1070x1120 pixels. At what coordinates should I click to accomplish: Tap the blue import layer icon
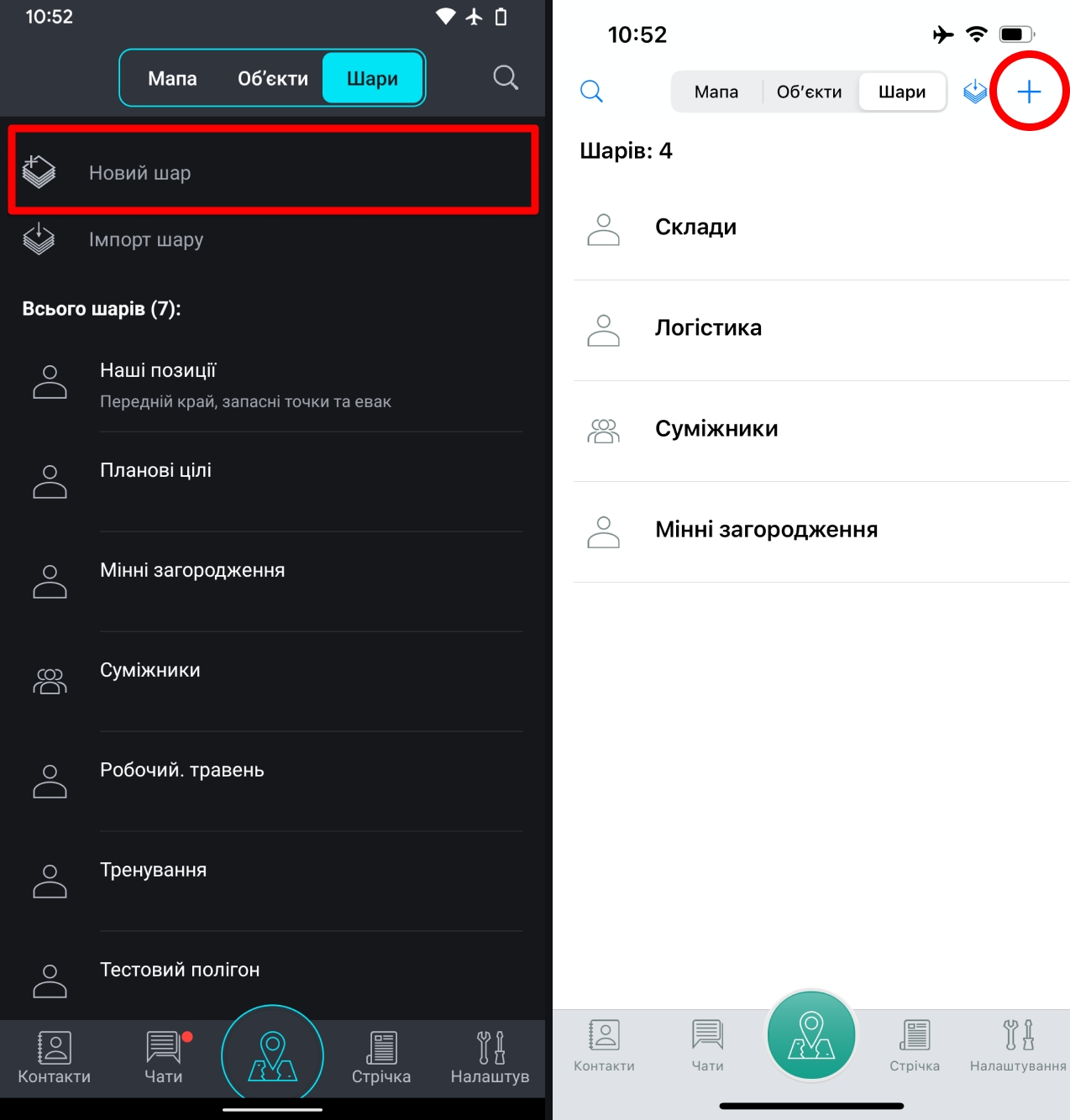point(974,92)
